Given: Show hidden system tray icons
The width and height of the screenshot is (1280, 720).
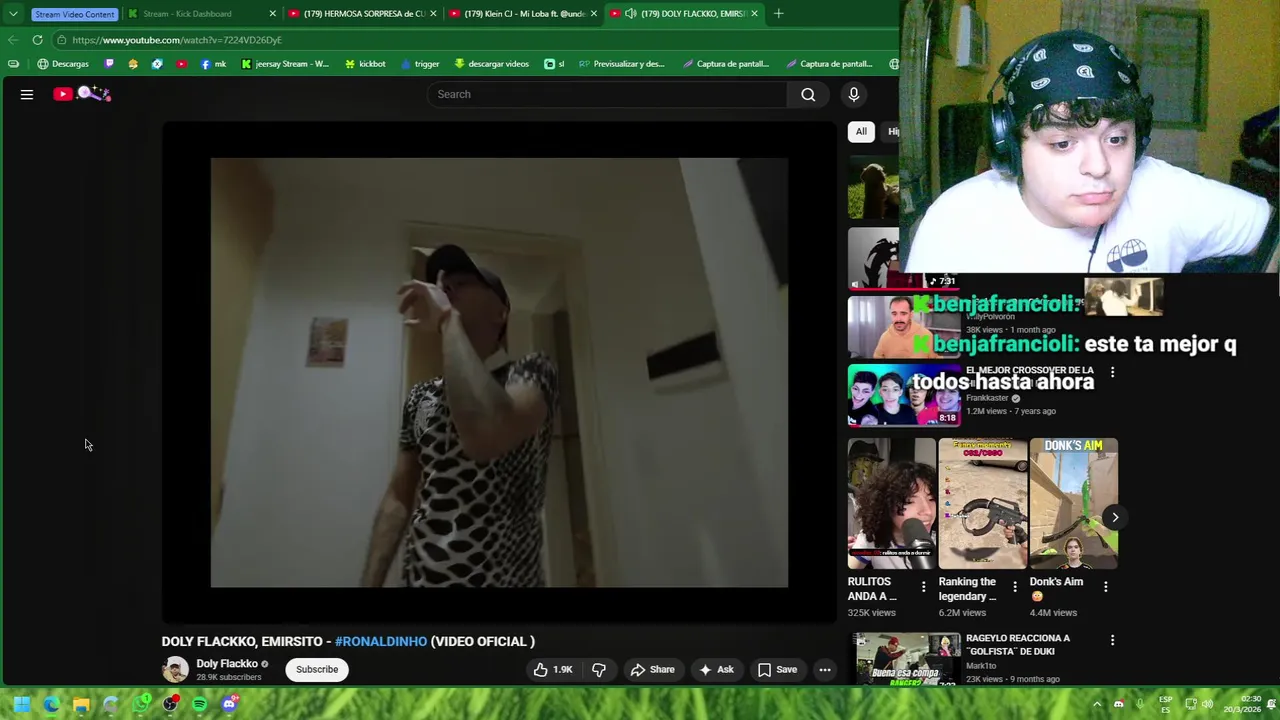Looking at the screenshot, I should (1097, 704).
